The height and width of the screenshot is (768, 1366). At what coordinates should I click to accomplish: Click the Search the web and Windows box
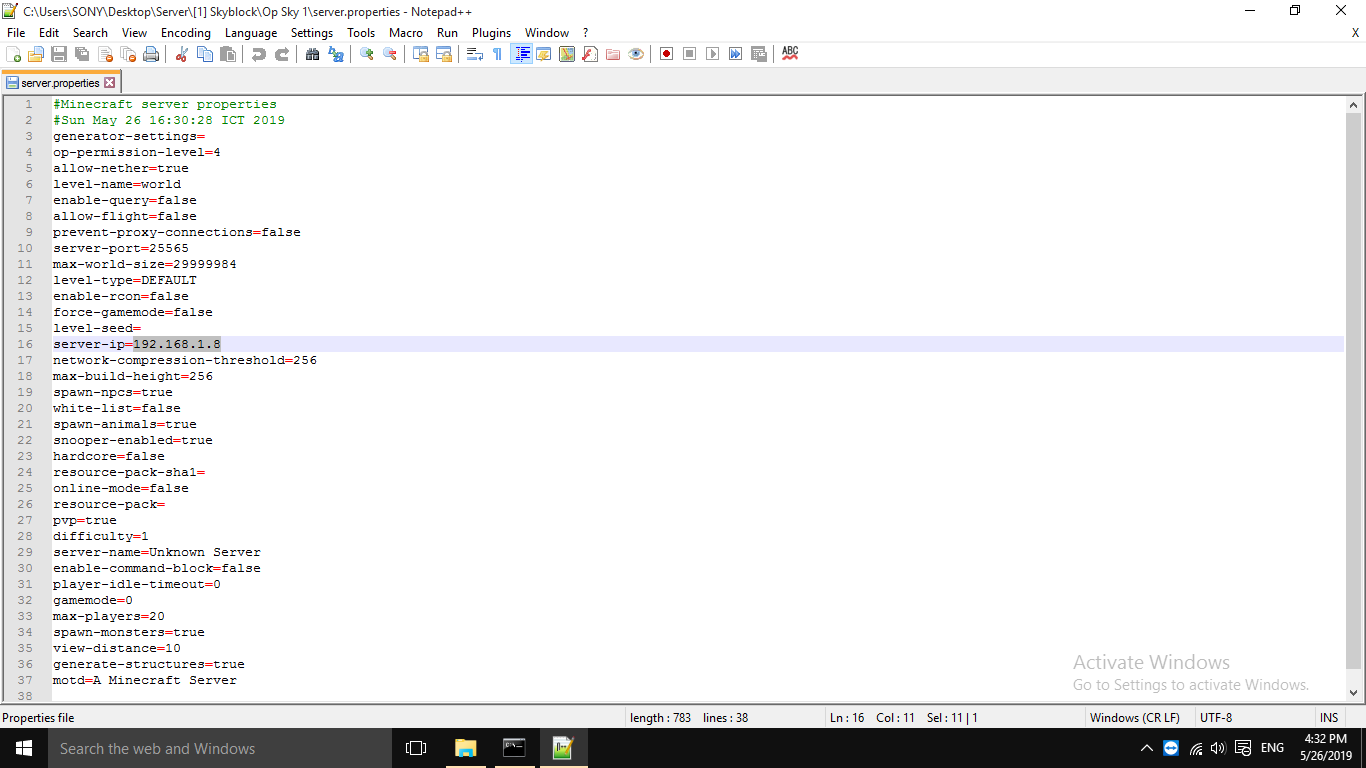[220, 748]
